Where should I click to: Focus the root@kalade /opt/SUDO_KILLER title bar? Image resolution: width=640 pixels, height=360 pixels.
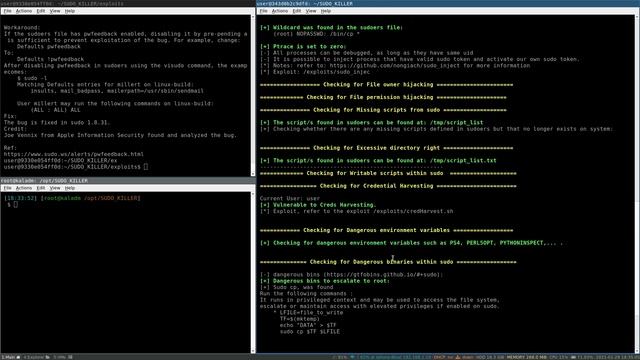coord(128,180)
